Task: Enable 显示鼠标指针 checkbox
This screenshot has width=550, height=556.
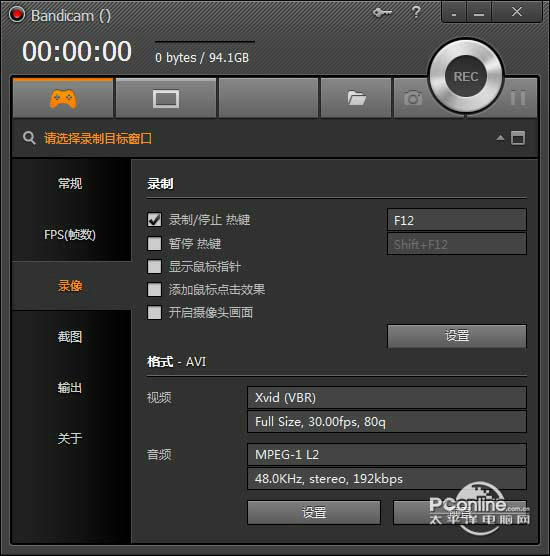Action: (x=154, y=267)
